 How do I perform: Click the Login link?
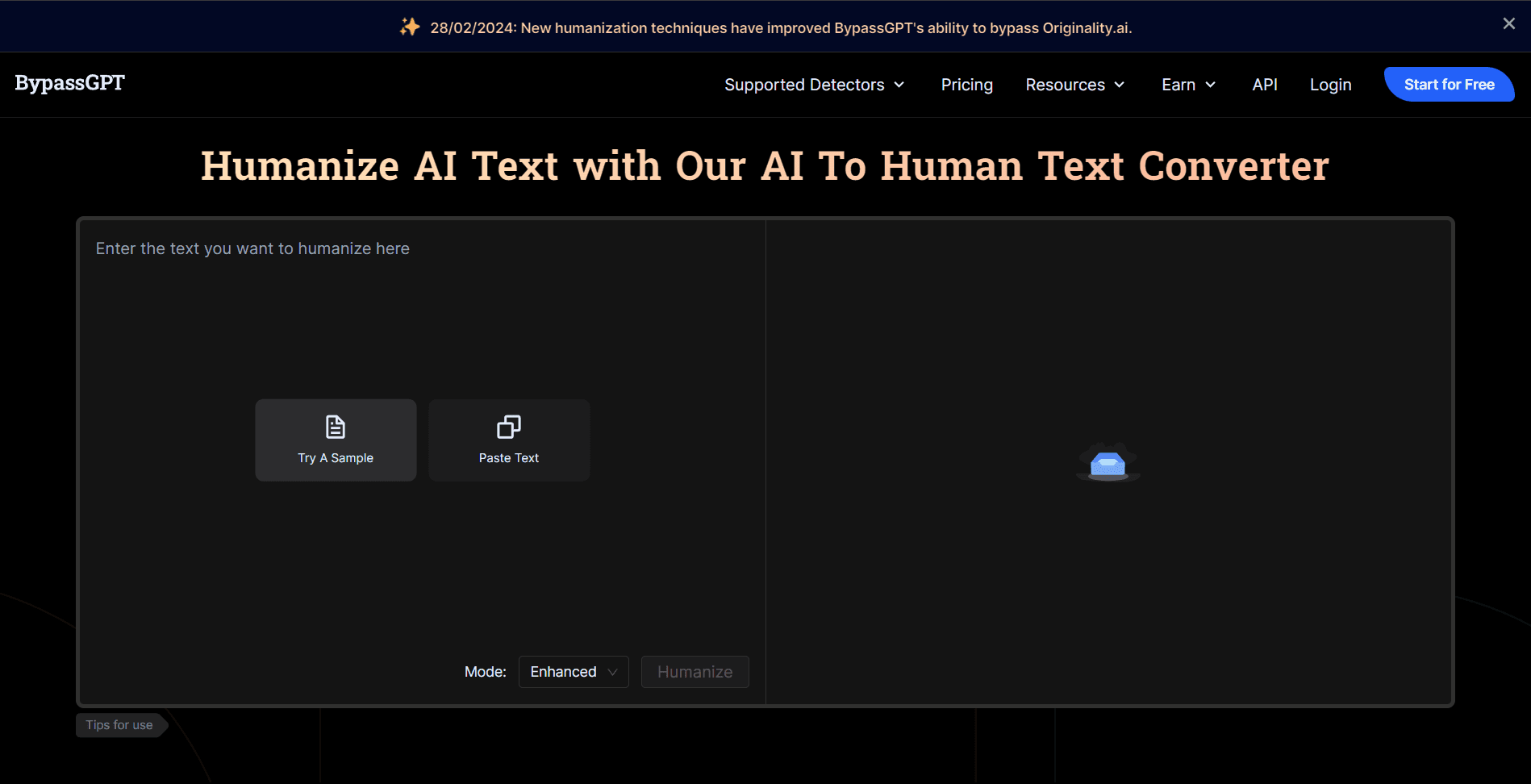point(1330,85)
